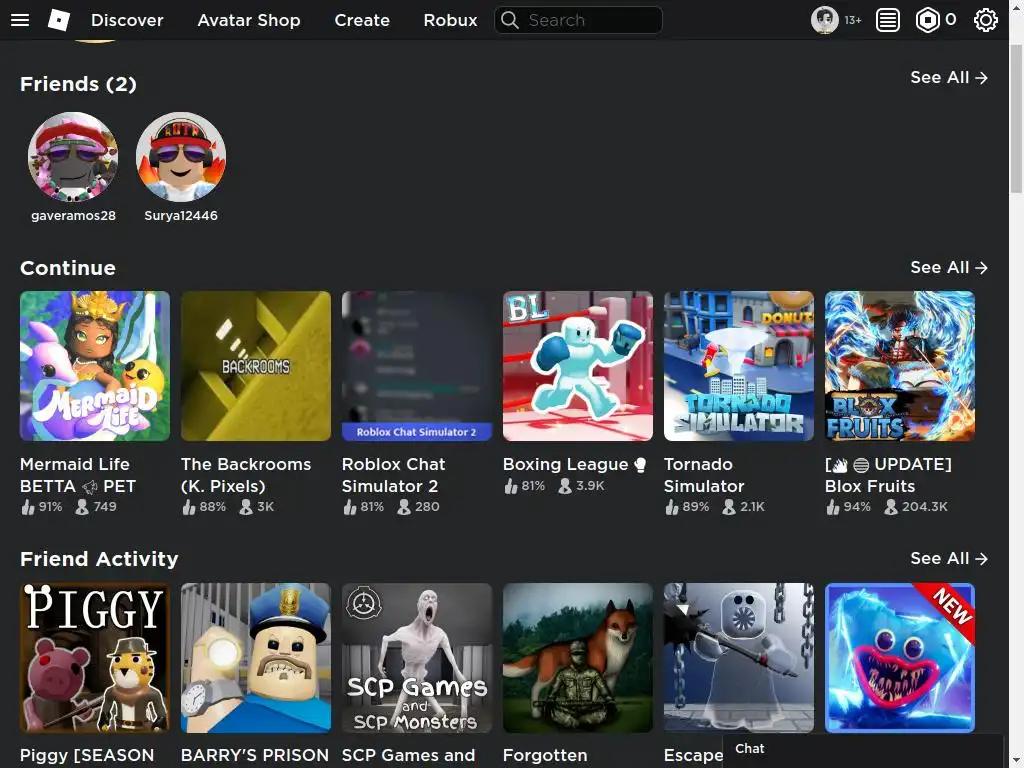Viewport: 1024px width, 768px height.
Task: Open friend Surya12446's avatar
Action: coord(181,157)
